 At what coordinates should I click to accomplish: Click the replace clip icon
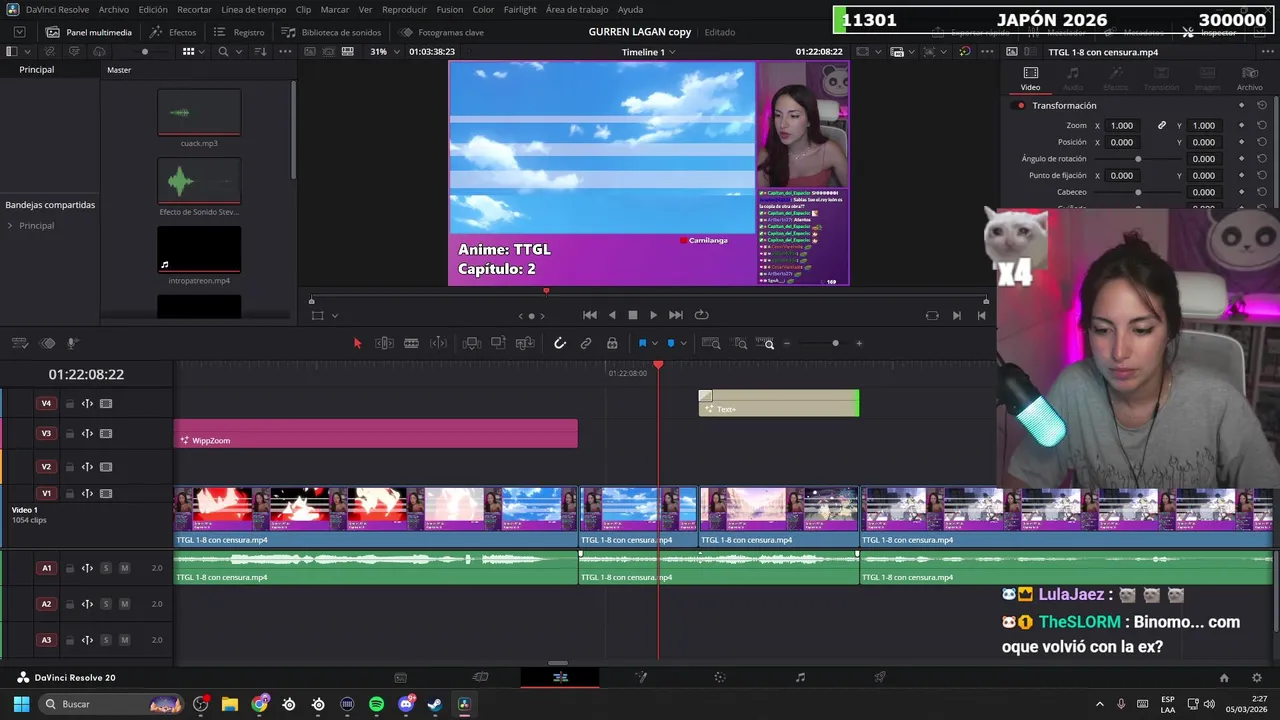pyautogui.click(x=525, y=343)
